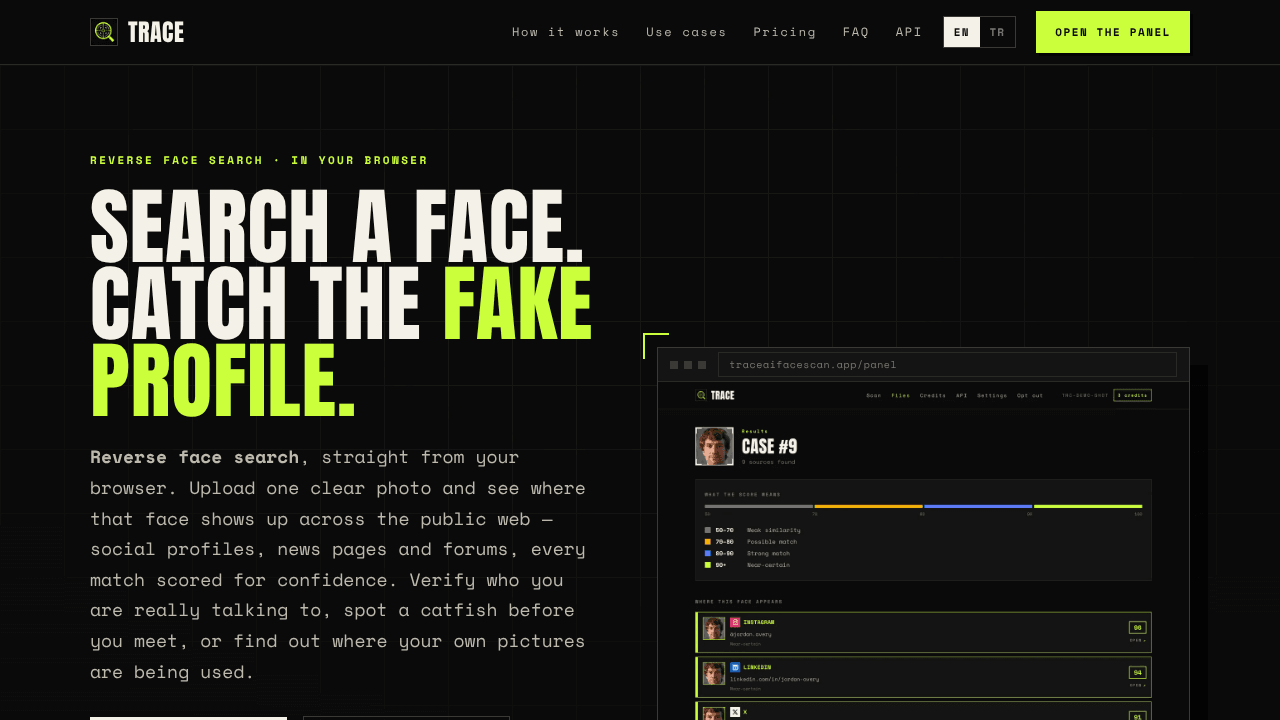Viewport: 1280px width, 720px height.
Task: Click the TRACE wordmark in the header
Action: pos(156,32)
